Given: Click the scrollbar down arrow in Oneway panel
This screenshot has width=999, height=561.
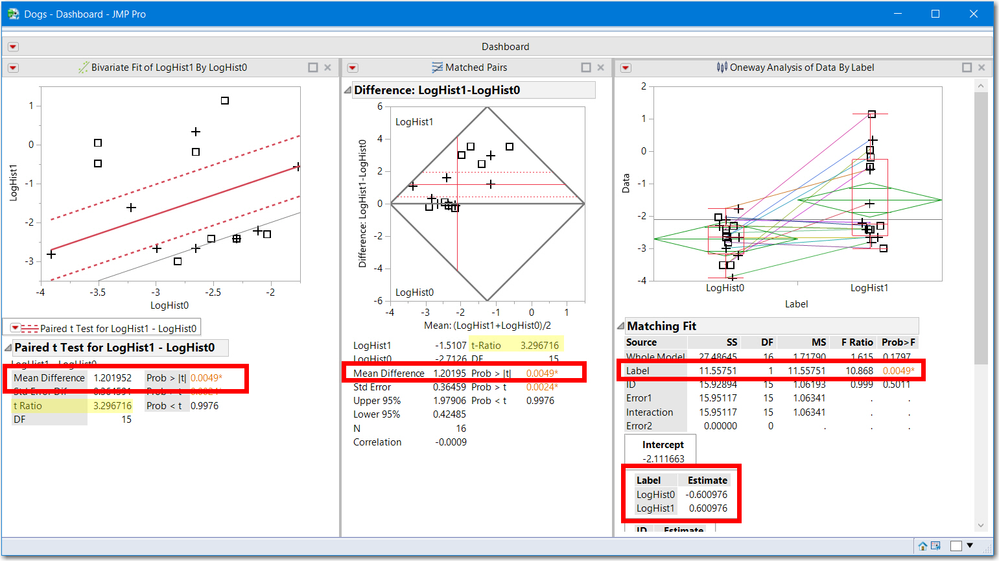Looking at the screenshot, I should 981,526.
